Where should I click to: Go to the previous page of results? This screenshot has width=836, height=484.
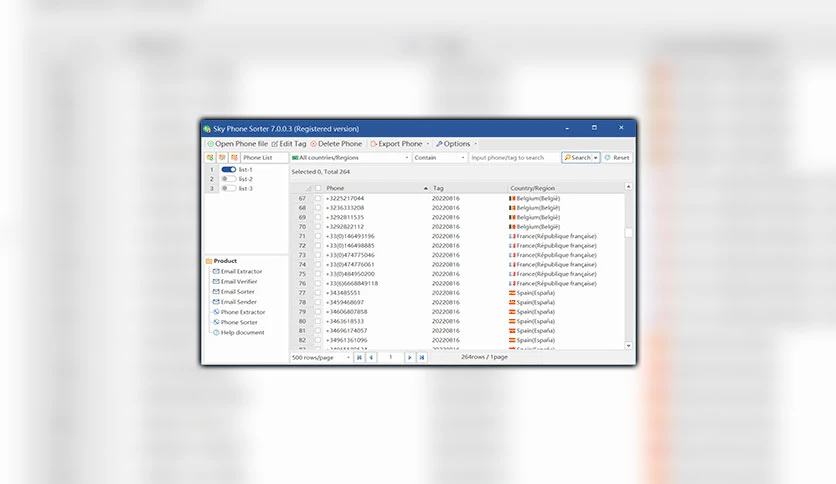click(x=371, y=358)
